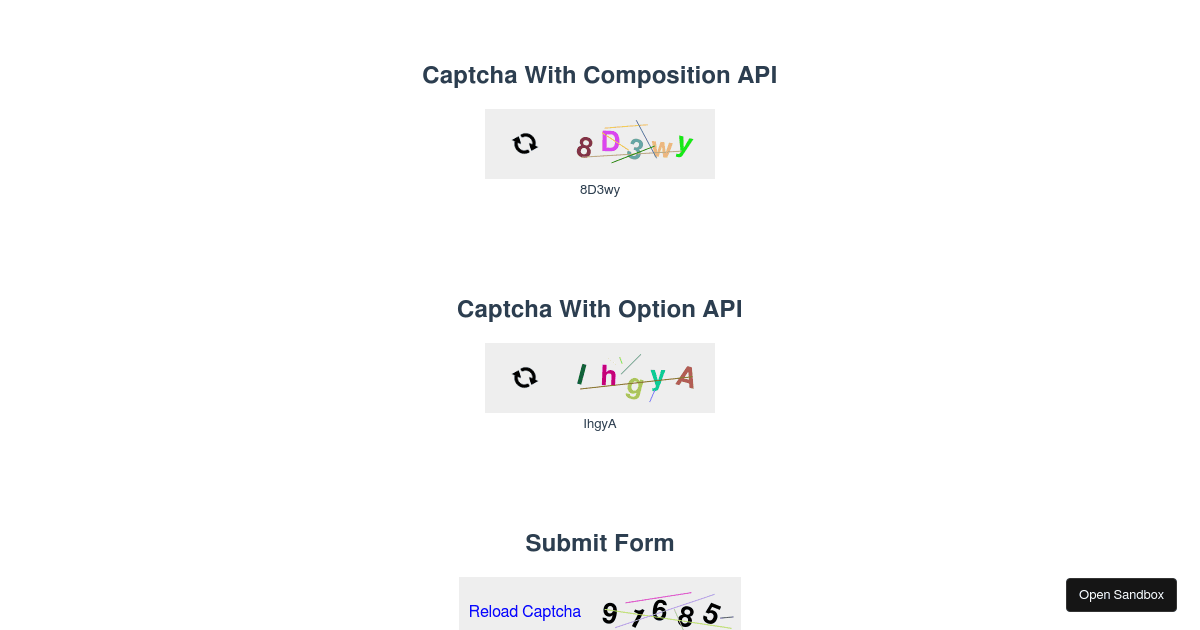The height and width of the screenshot is (630, 1200).
Task: Click the plain 8D3wy text label
Action: [600, 190]
